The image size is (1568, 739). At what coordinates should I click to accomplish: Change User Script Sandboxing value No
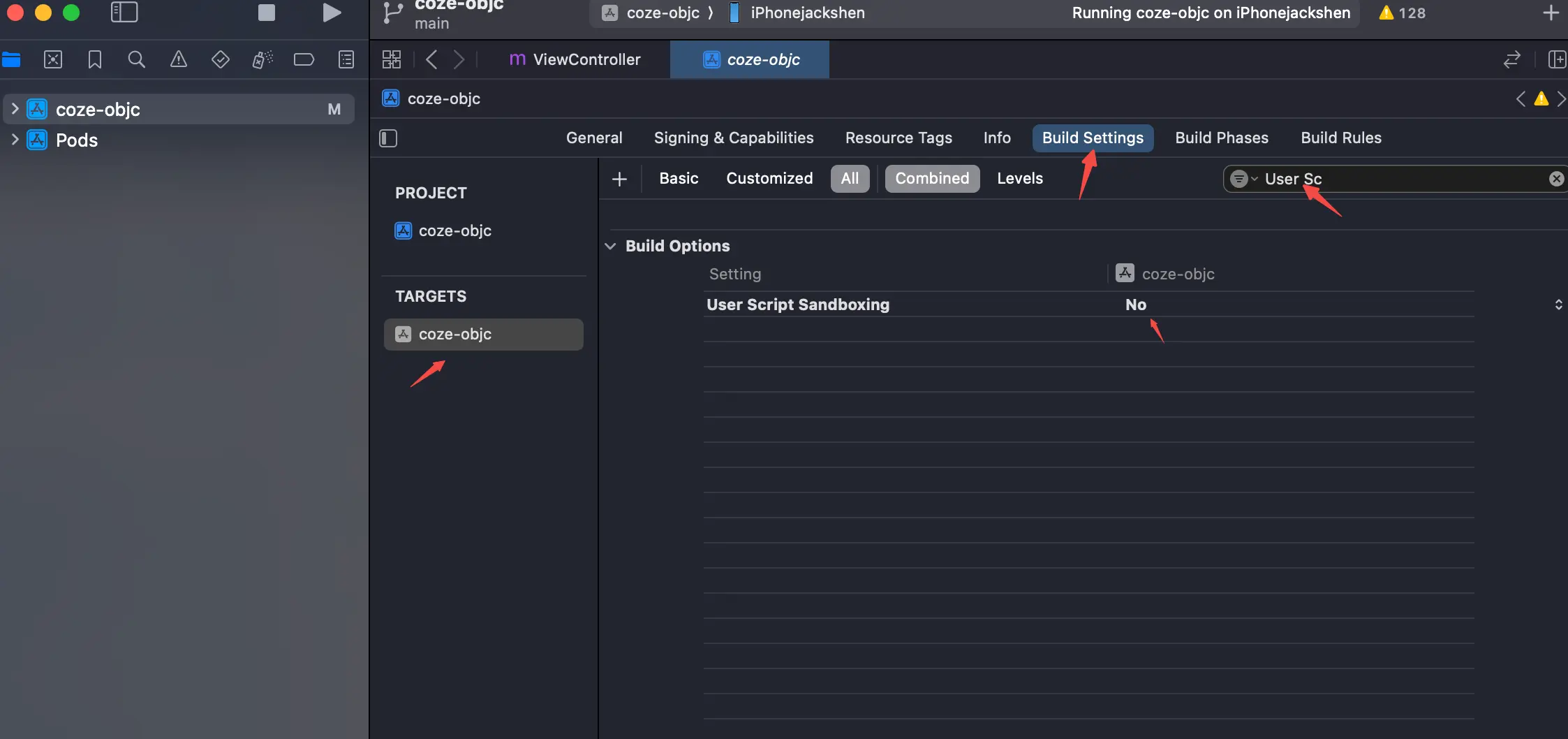coord(1136,305)
